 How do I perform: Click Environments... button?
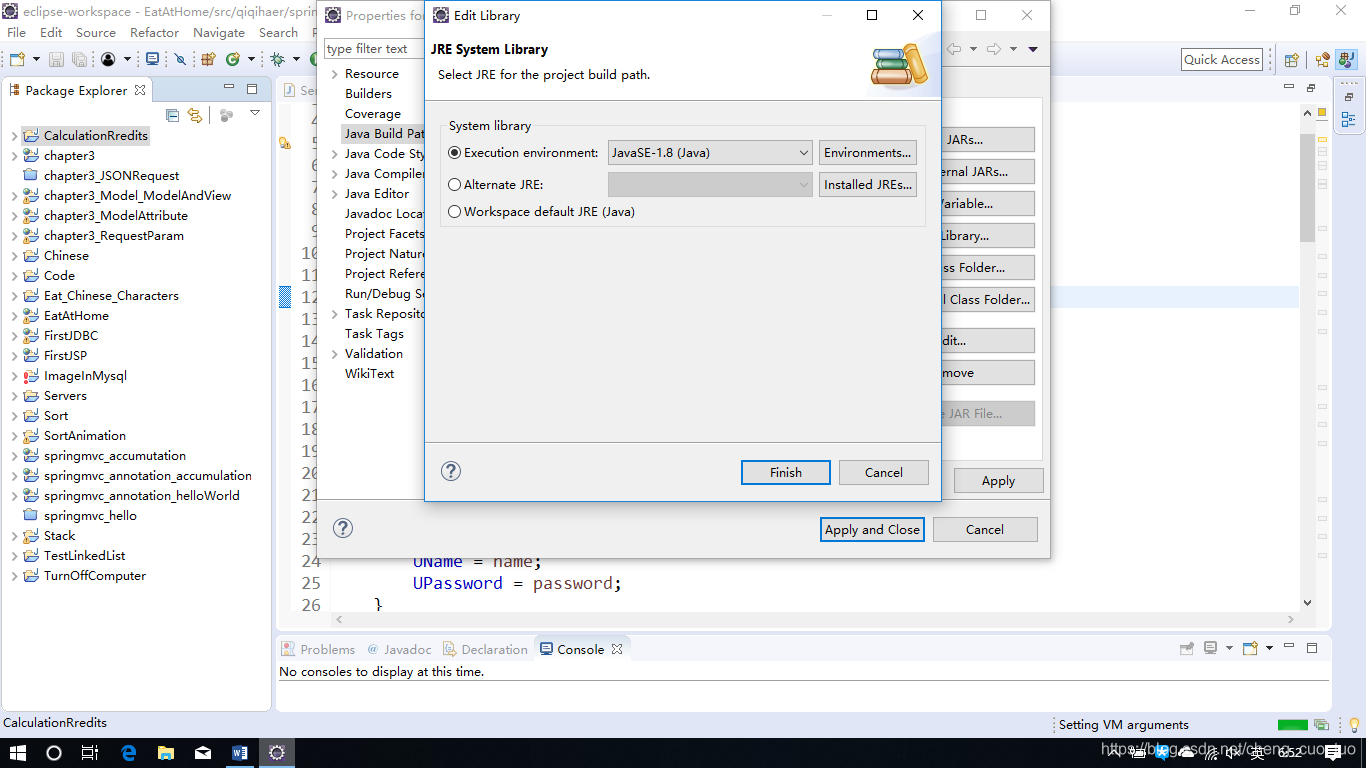(x=868, y=153)
